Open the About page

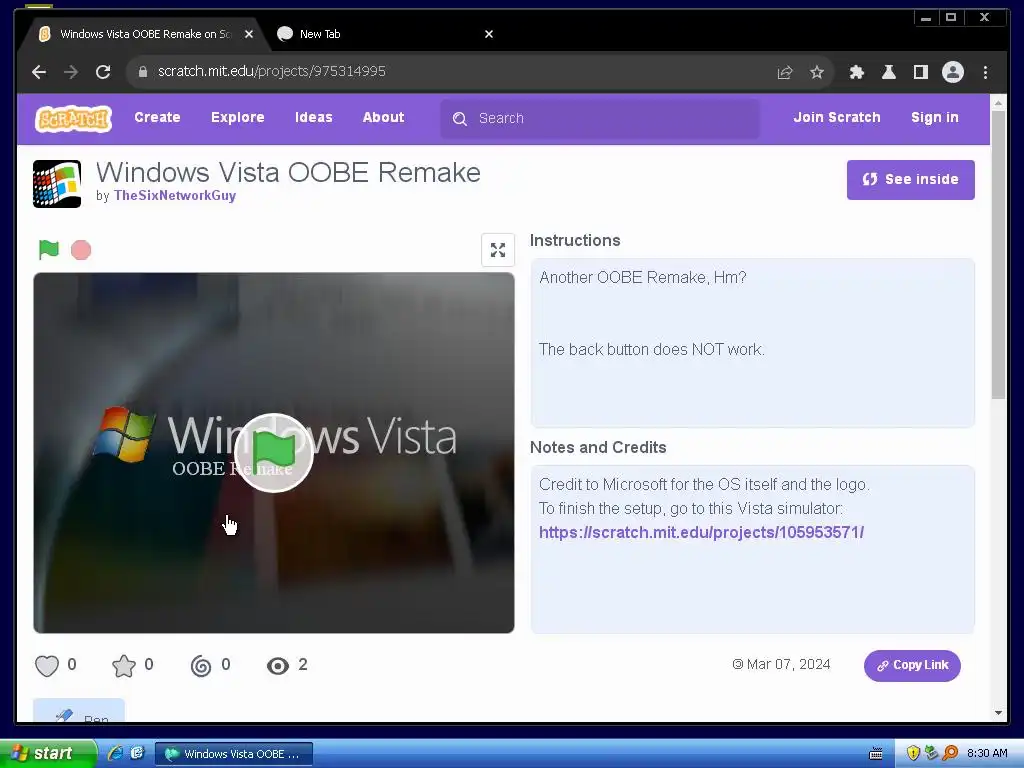pos(383,118)
